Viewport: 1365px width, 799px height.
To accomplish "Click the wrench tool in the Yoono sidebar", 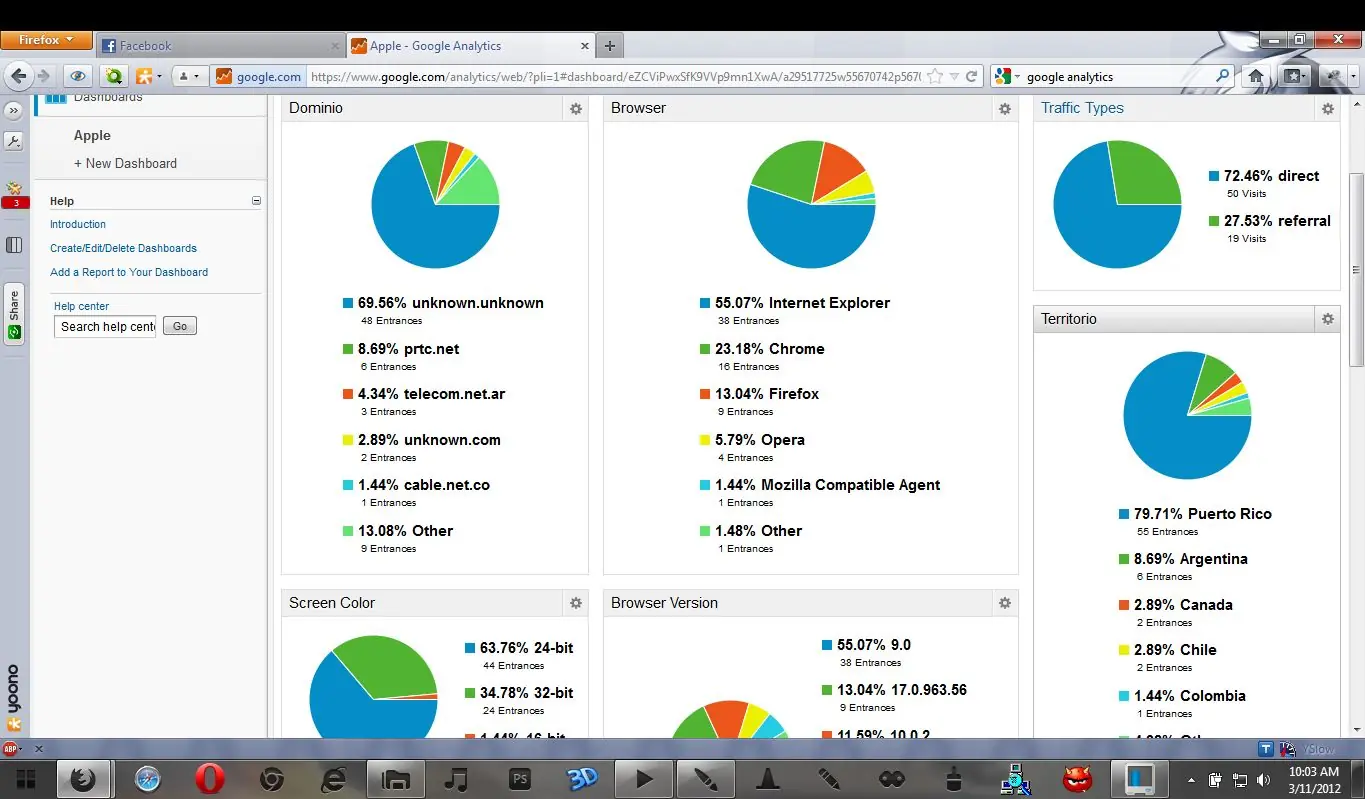I will (14, 141).
